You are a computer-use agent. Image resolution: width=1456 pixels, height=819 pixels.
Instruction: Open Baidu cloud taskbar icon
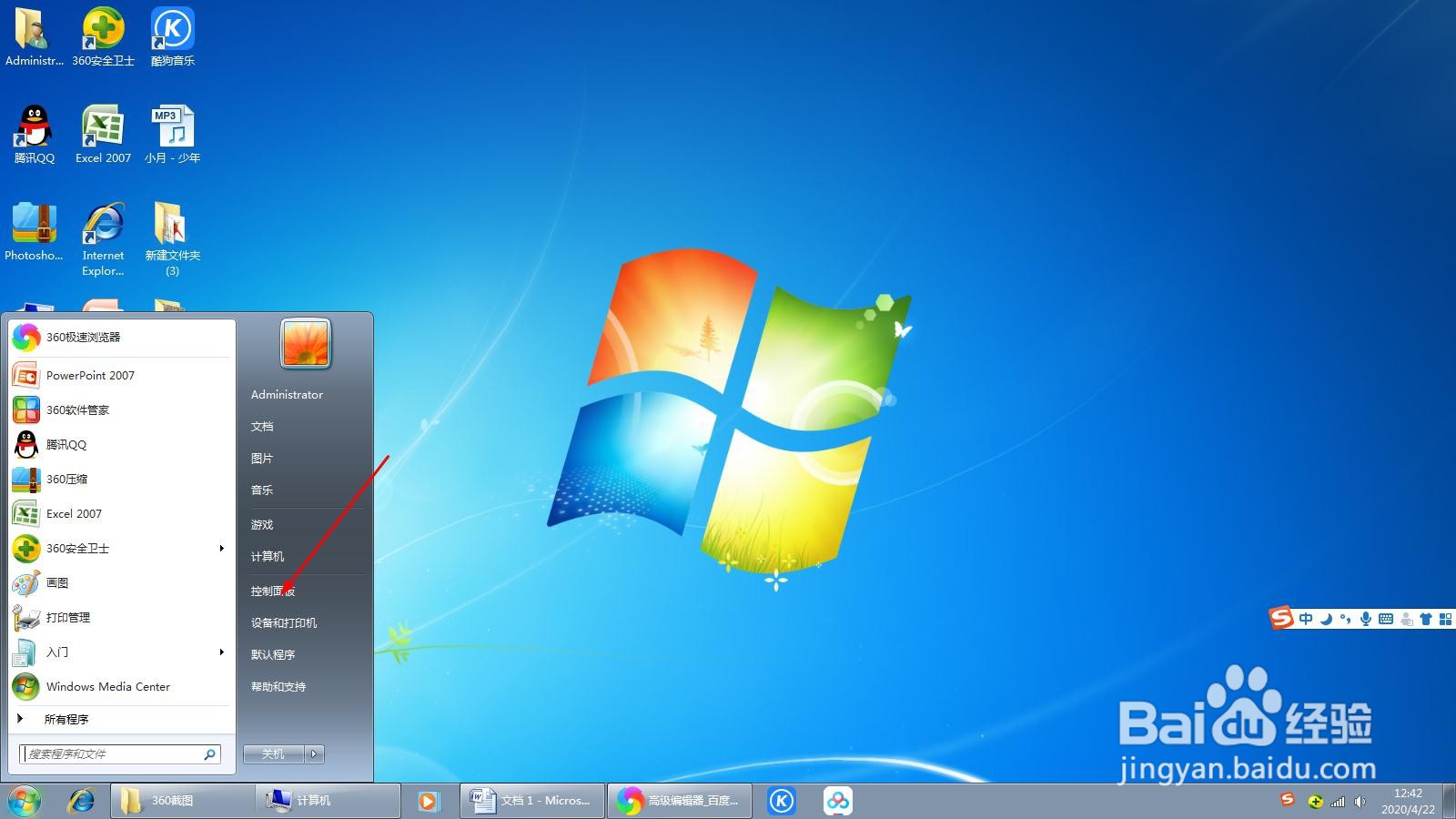click(x=838, y=801)
